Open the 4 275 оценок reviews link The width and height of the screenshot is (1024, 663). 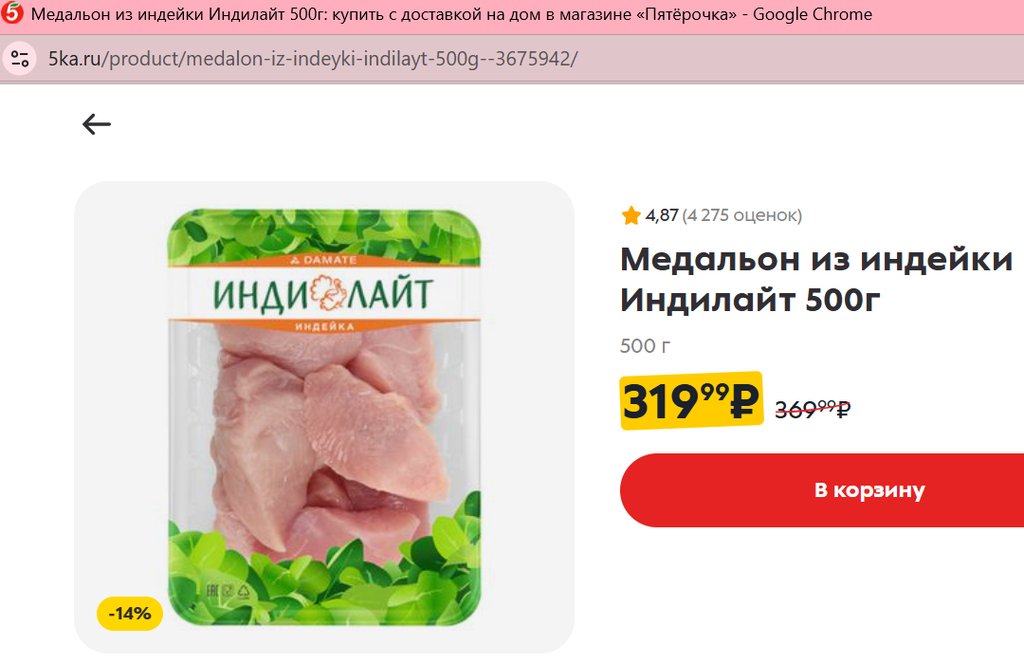coord(742,215)
